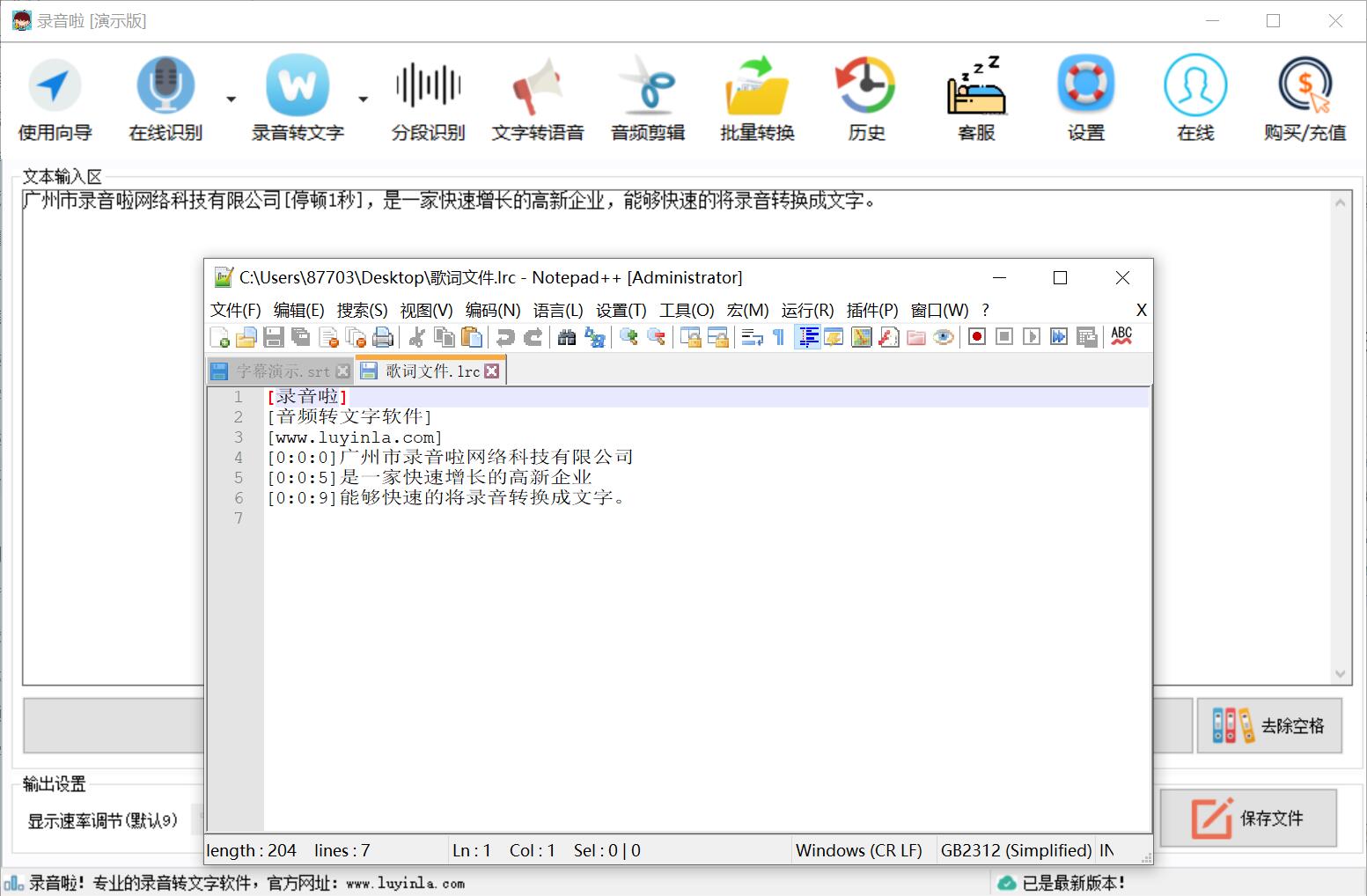Click Notepad++ Cut scissors icon
Screen dimensions: 1367x896
click(x=417, y=337)
